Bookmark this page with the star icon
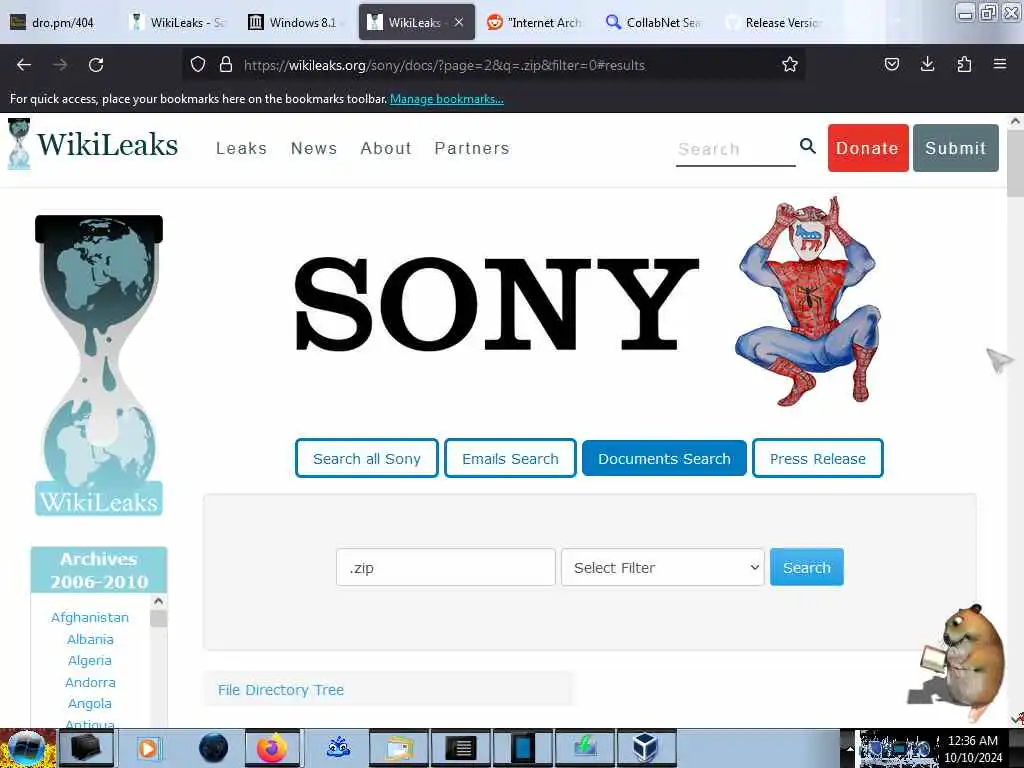Viewport: 1024px width, 768px height. point(790,65)
